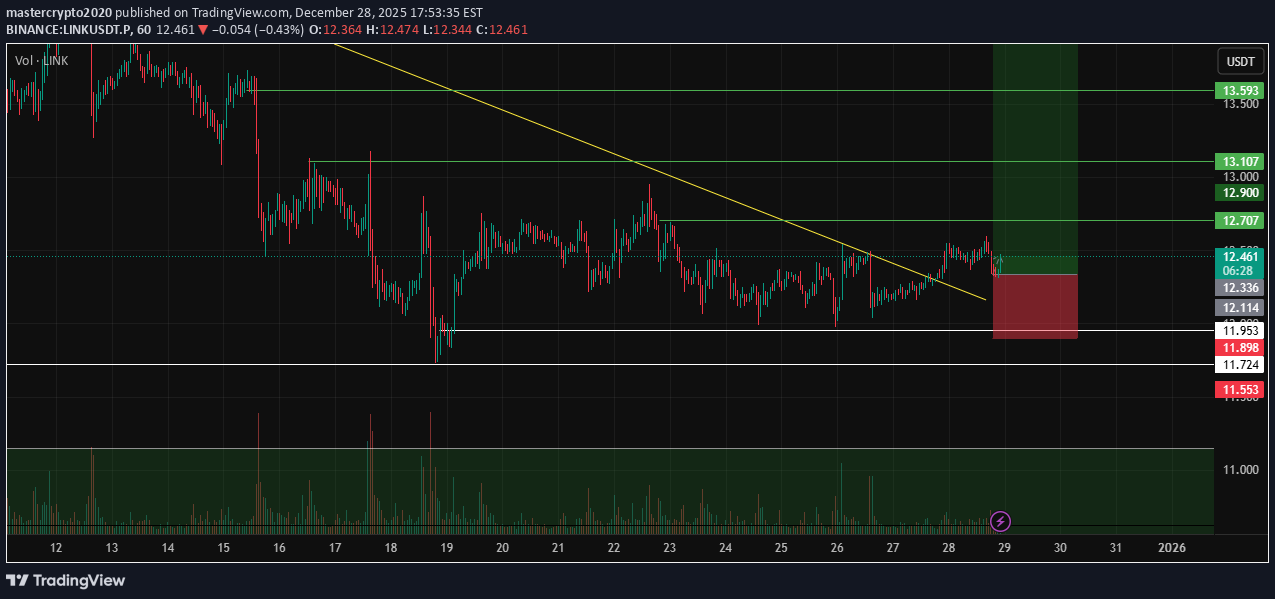Select the gray 12.336 price label
1275x599 pixels.
pos(1239,288)
